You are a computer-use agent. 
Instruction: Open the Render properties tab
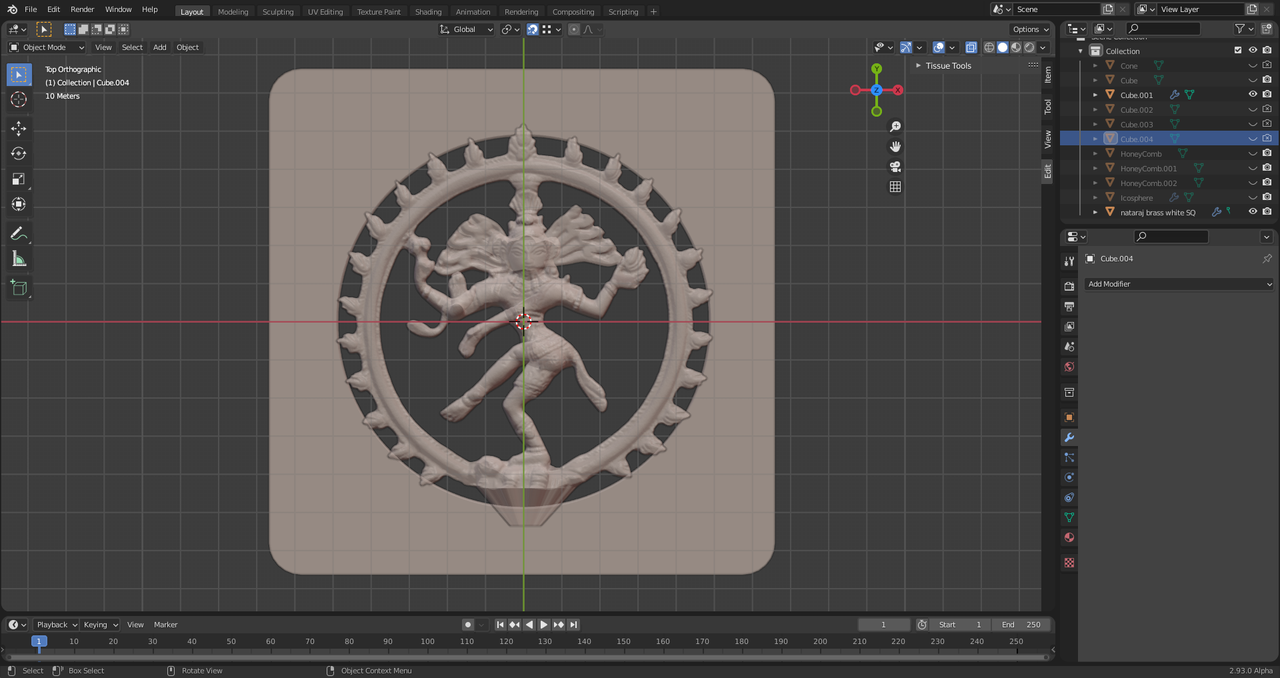tap(1069, 287)
